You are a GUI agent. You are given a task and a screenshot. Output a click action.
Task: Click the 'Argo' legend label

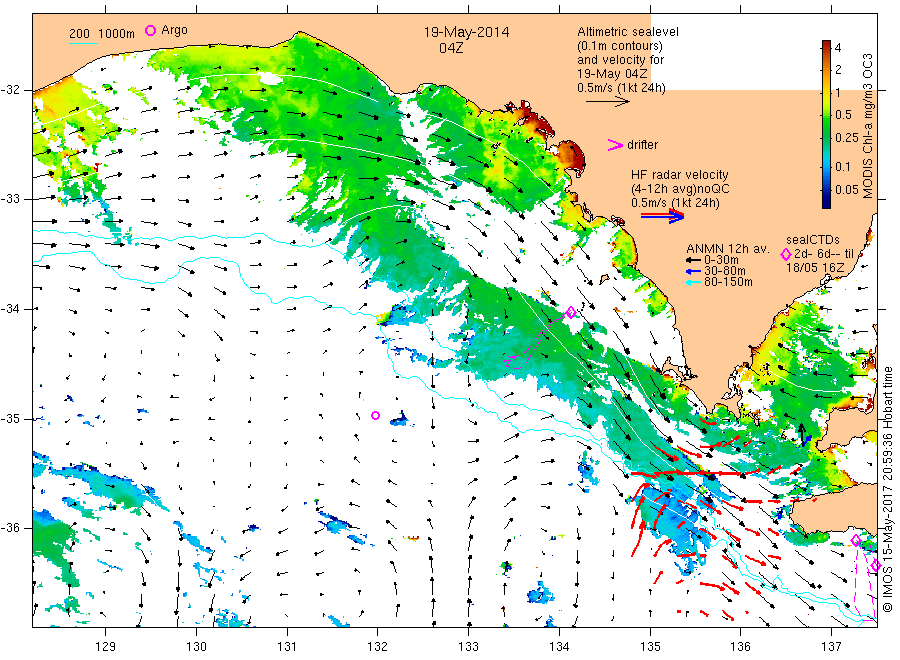(x=174, y=30)
